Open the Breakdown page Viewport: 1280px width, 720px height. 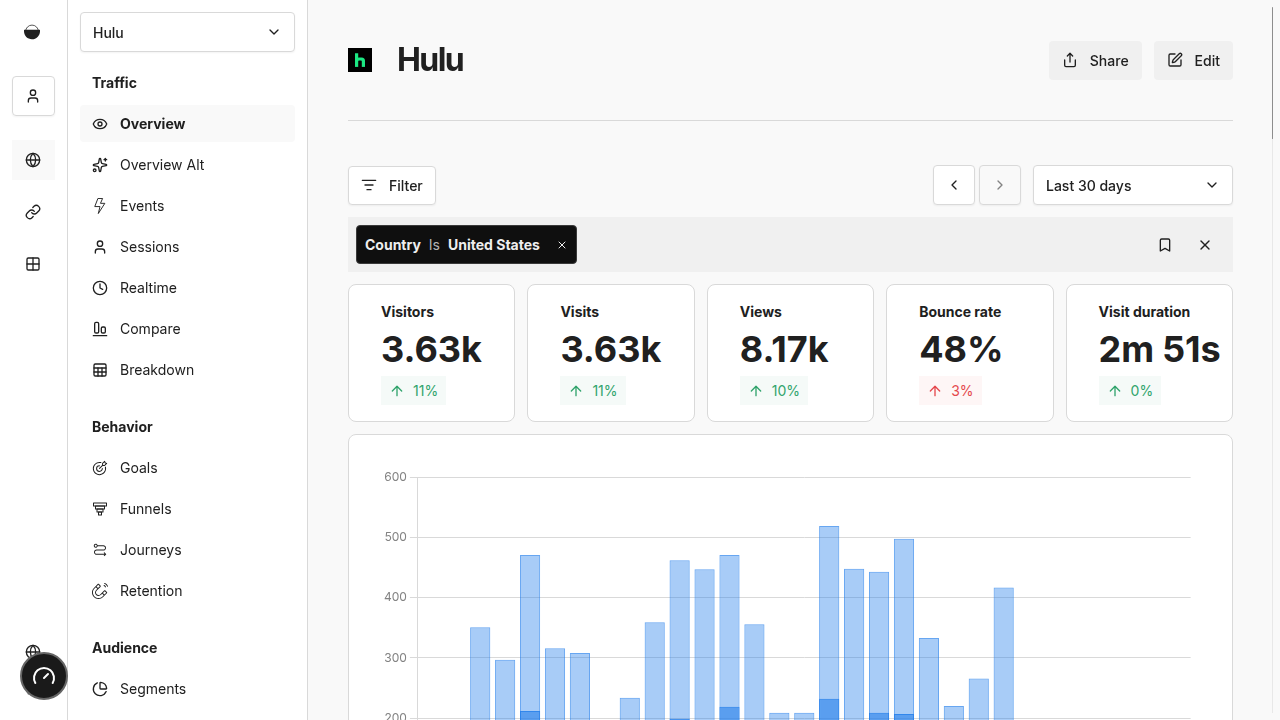tap(187, 370)
